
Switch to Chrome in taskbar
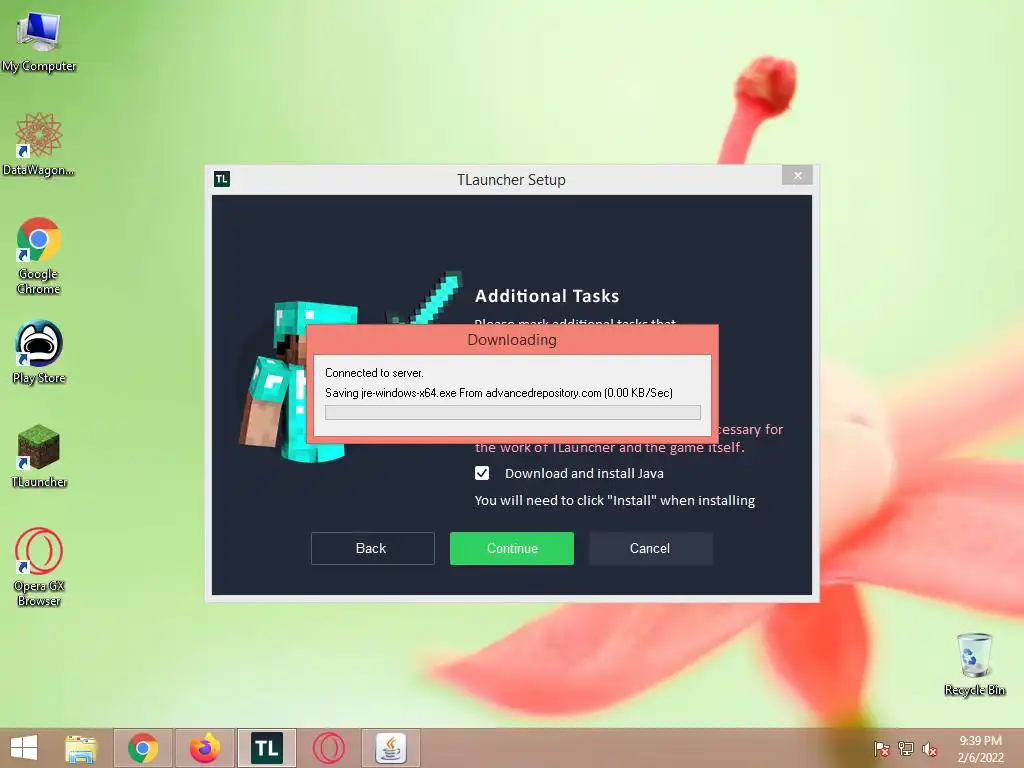point(143,748)
